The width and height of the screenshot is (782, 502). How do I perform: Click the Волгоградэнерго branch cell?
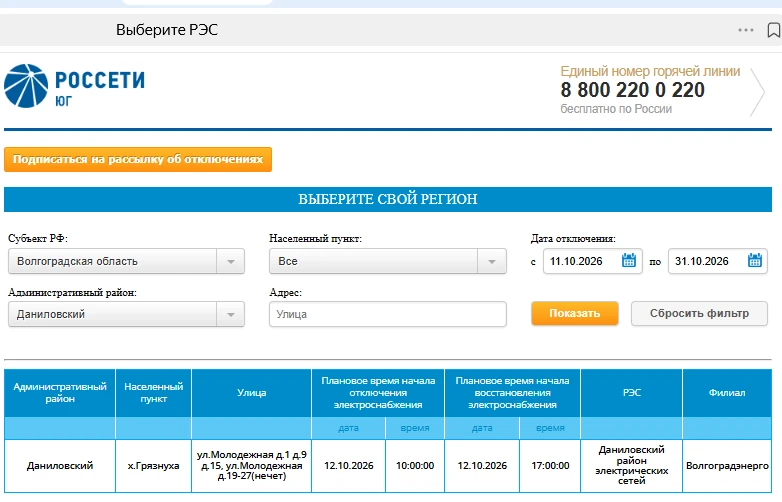[727, 466]
